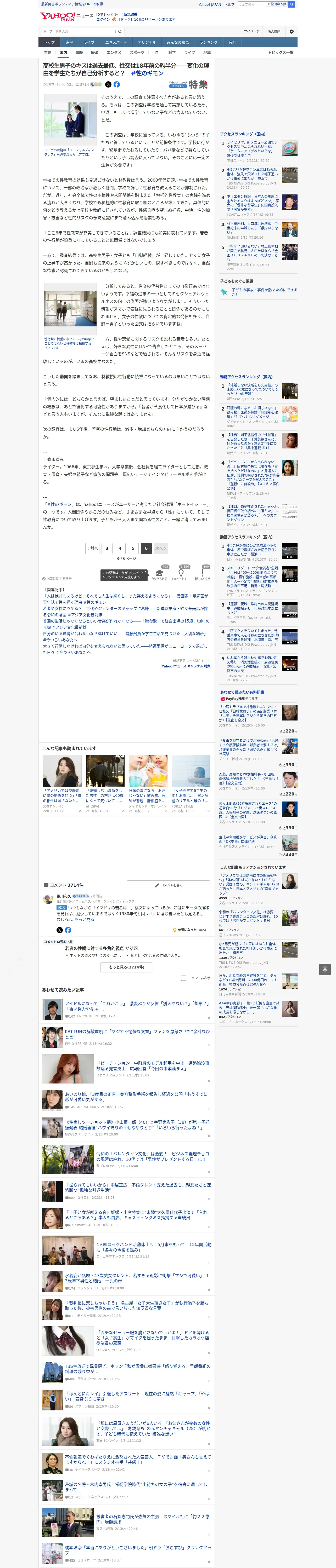Click the scroll-to-top arrow button
336x1568 pixels.
pos(325,969)
